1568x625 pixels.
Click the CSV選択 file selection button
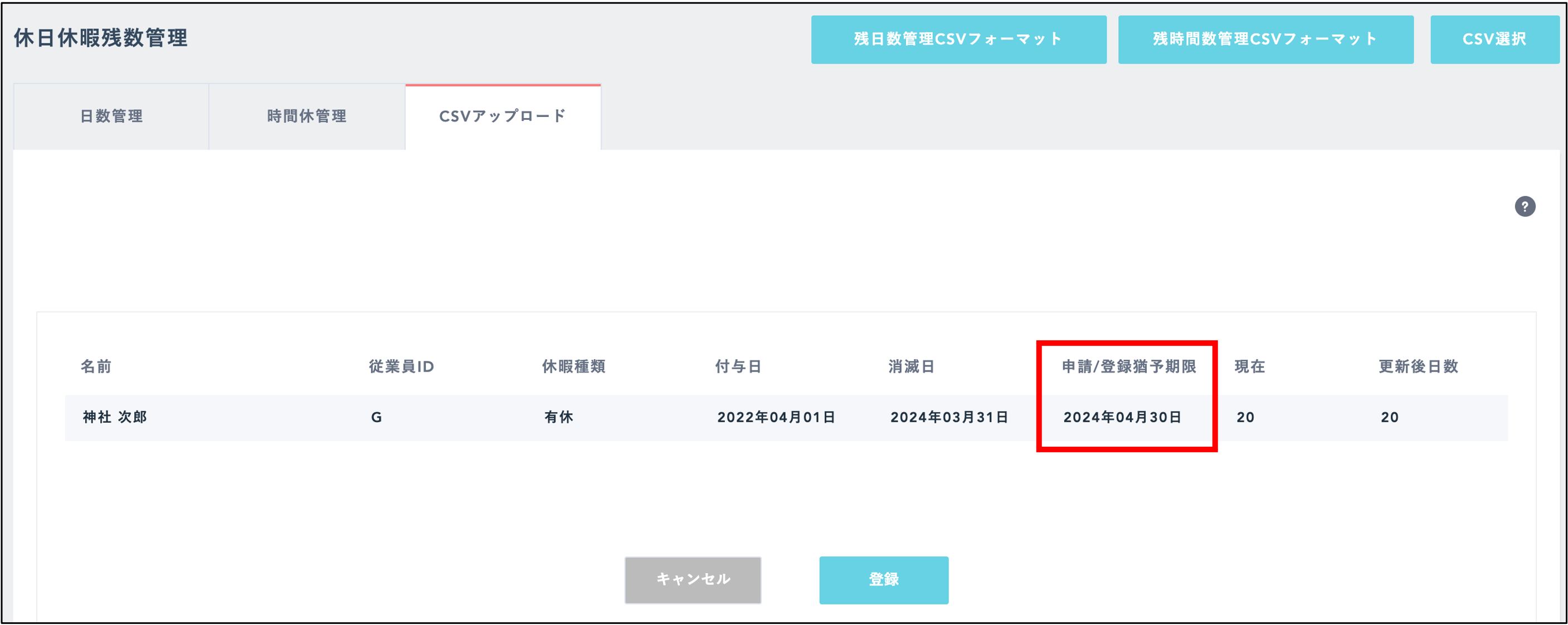coord(1494,39)
